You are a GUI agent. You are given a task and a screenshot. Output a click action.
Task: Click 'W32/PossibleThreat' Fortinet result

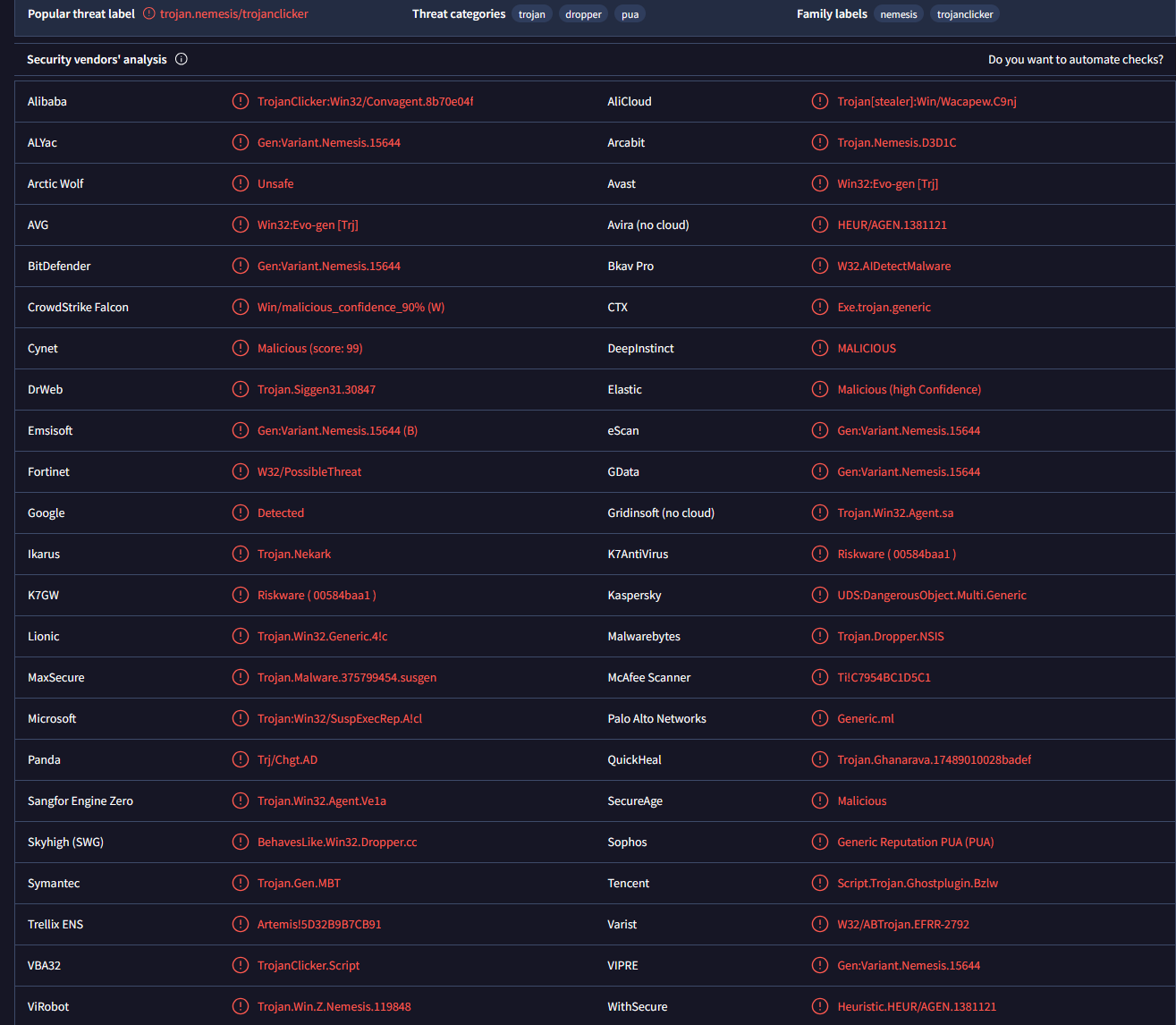pyautogui.click(x=309, y=471)
